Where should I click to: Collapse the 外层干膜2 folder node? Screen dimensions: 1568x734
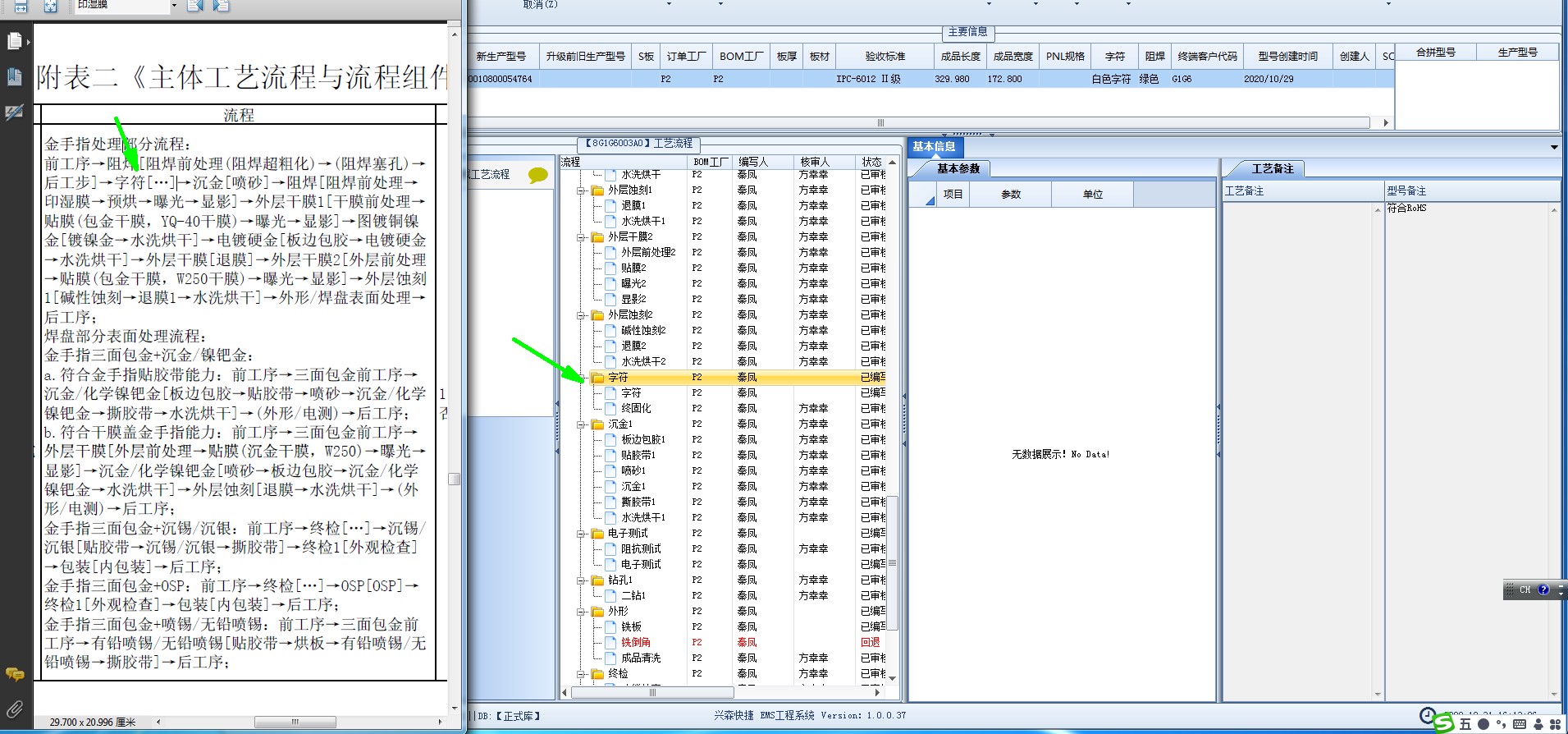pyautogui.click(x=581, y=237)
